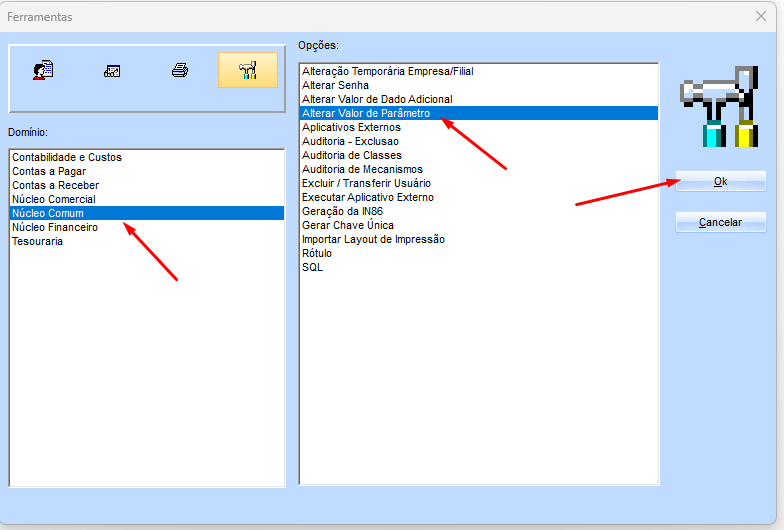This screenshot has width=784, height=530.
Task: Pick Núcleo Comercial from domain list
Action: point(54,199)
